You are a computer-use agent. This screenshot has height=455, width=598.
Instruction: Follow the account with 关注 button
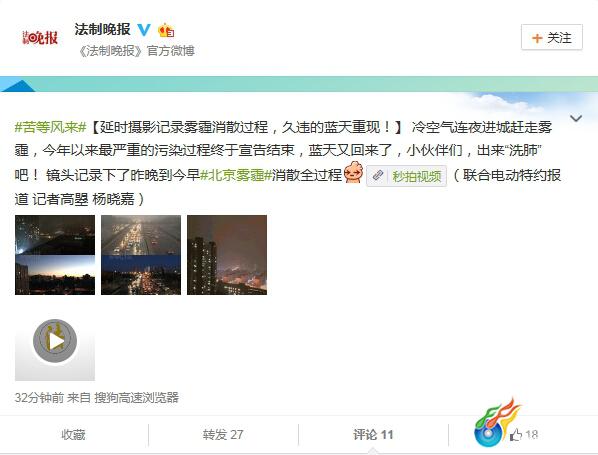click(551, 37)
